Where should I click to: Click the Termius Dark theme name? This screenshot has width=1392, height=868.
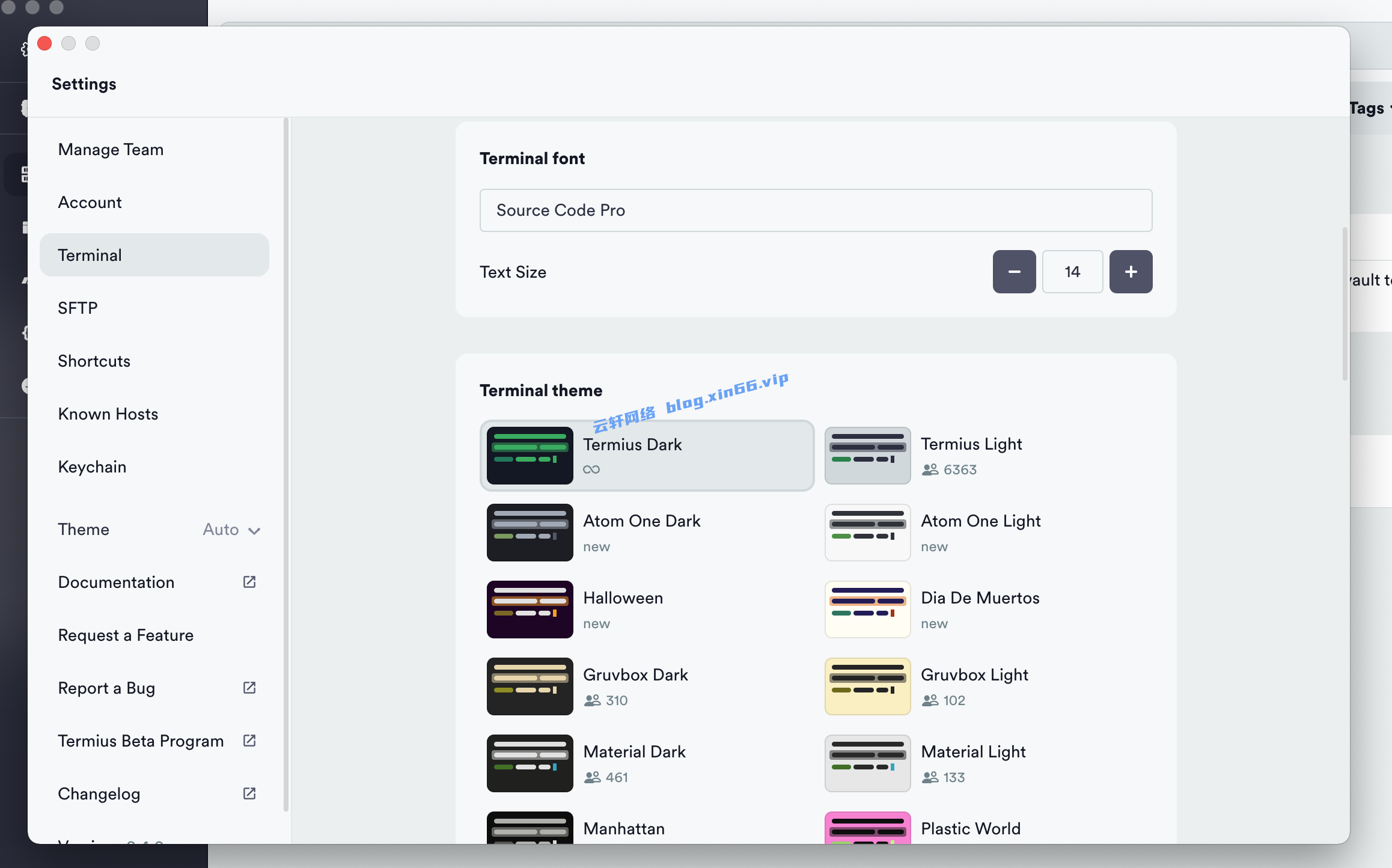tap(632, 444)
